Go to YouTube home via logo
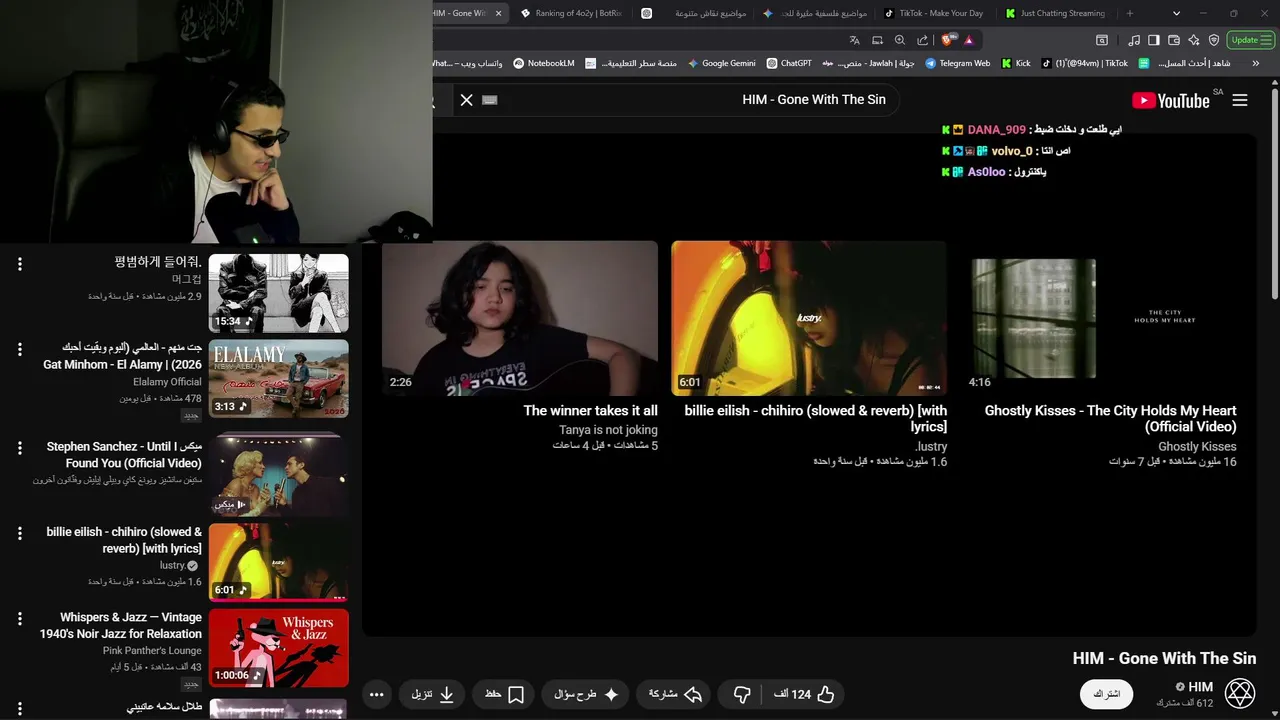 [1171, 100]
